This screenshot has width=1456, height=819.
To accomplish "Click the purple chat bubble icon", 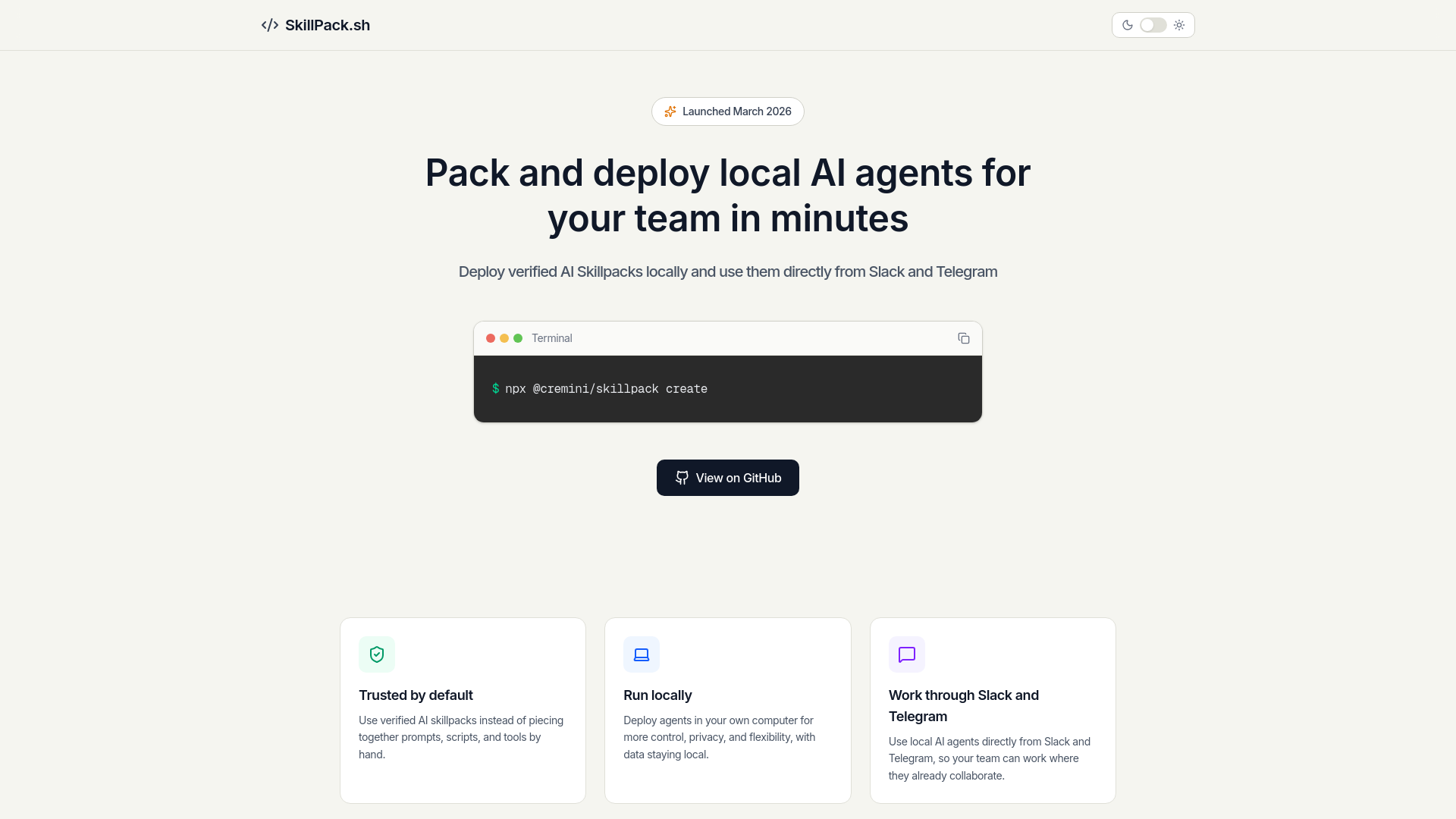I will pos(907,654).
